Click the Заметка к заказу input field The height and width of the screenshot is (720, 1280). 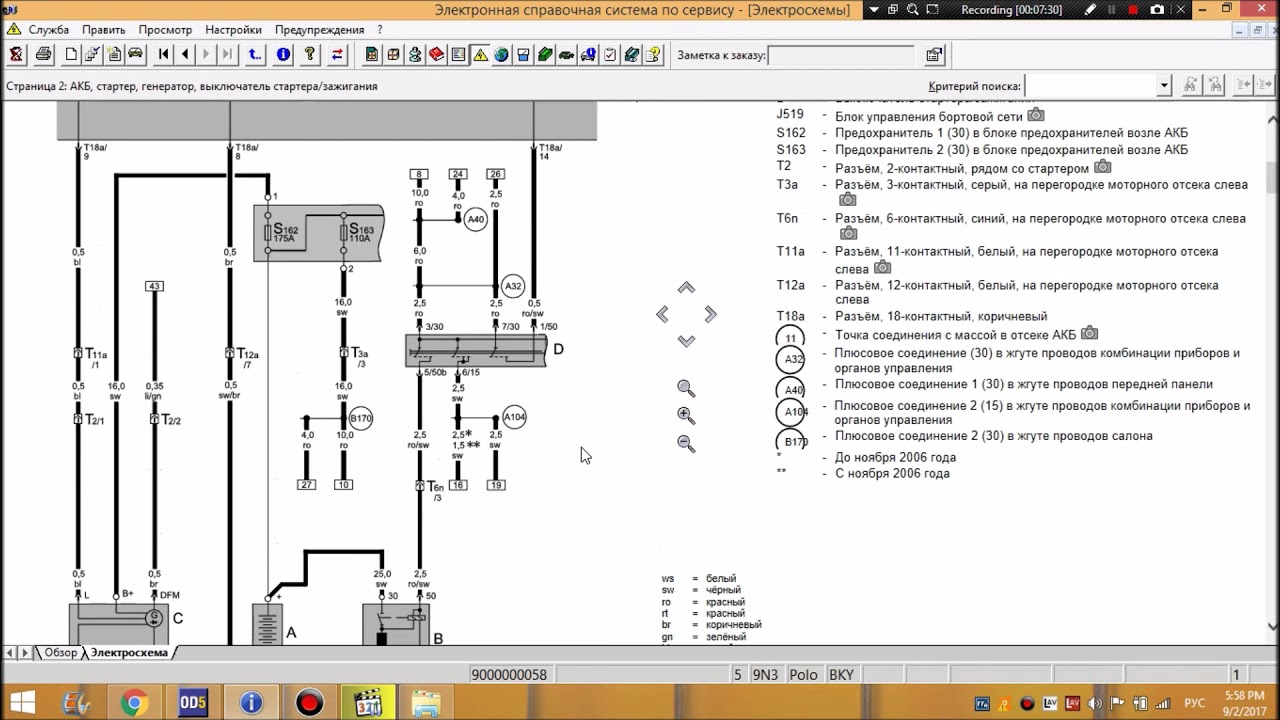tap(840, 56)
